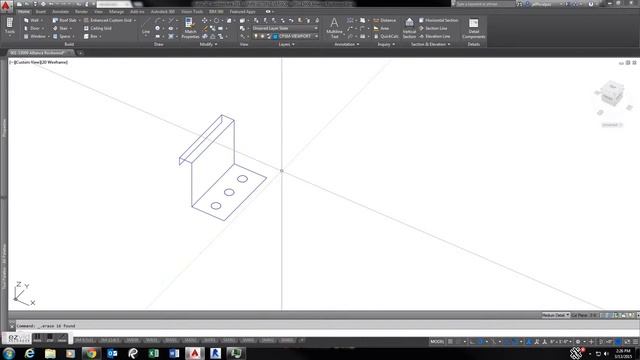Measure with the Distance tool
Image resolution: width=640 pixels, height=360 pixels.
click(x=384, y=20)
